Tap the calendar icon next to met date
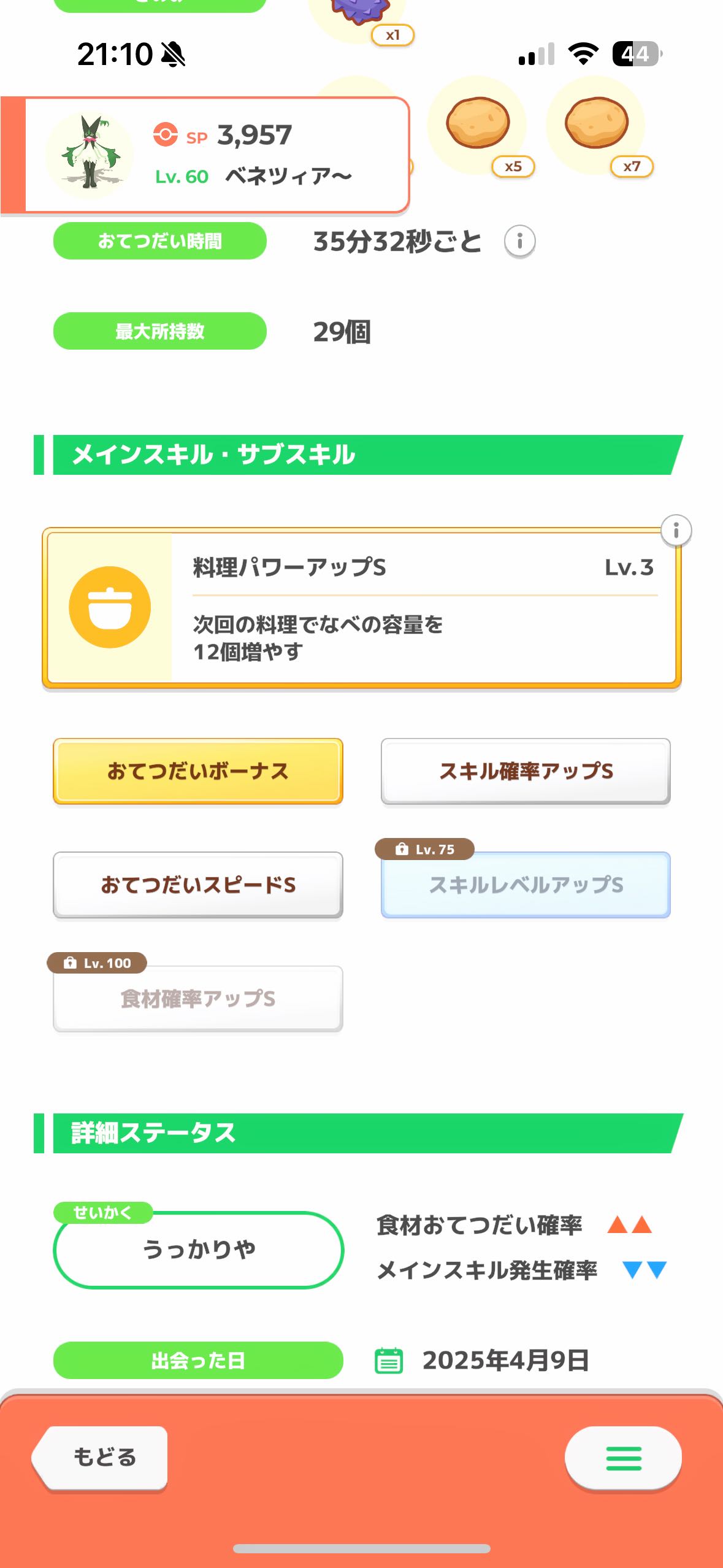This screenshot has height=1568, width=723. pos(389,1360)
